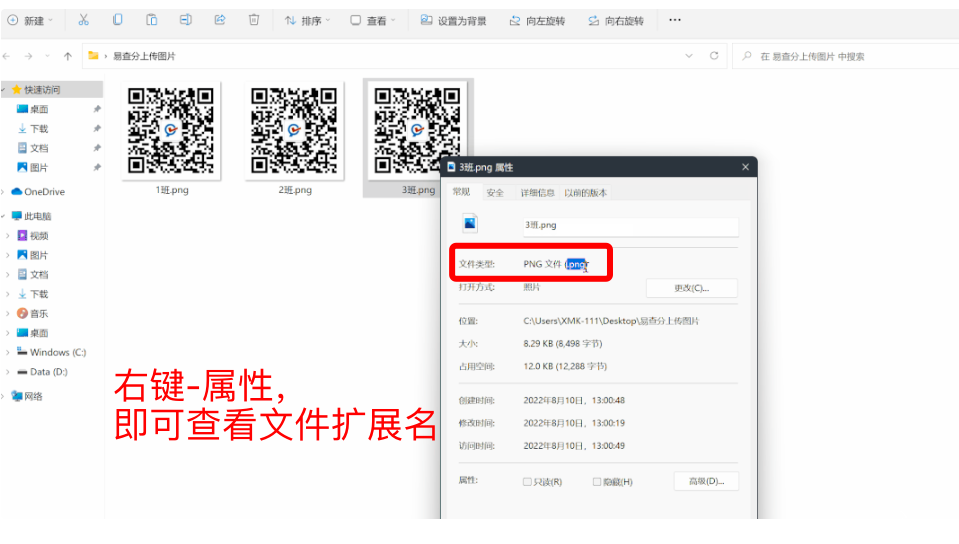The image size is (959, 544).
Task: Click the Copy icon in toolbar
Action: click(x=117, y=20)
